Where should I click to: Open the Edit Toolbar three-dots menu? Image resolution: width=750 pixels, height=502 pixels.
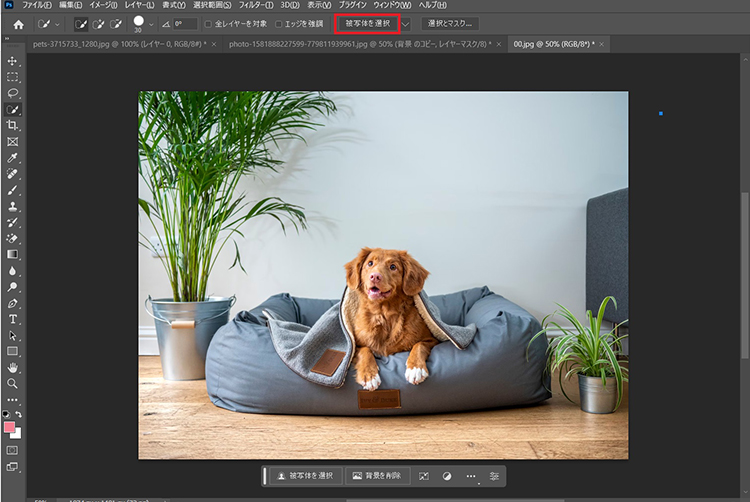[12, 400]
